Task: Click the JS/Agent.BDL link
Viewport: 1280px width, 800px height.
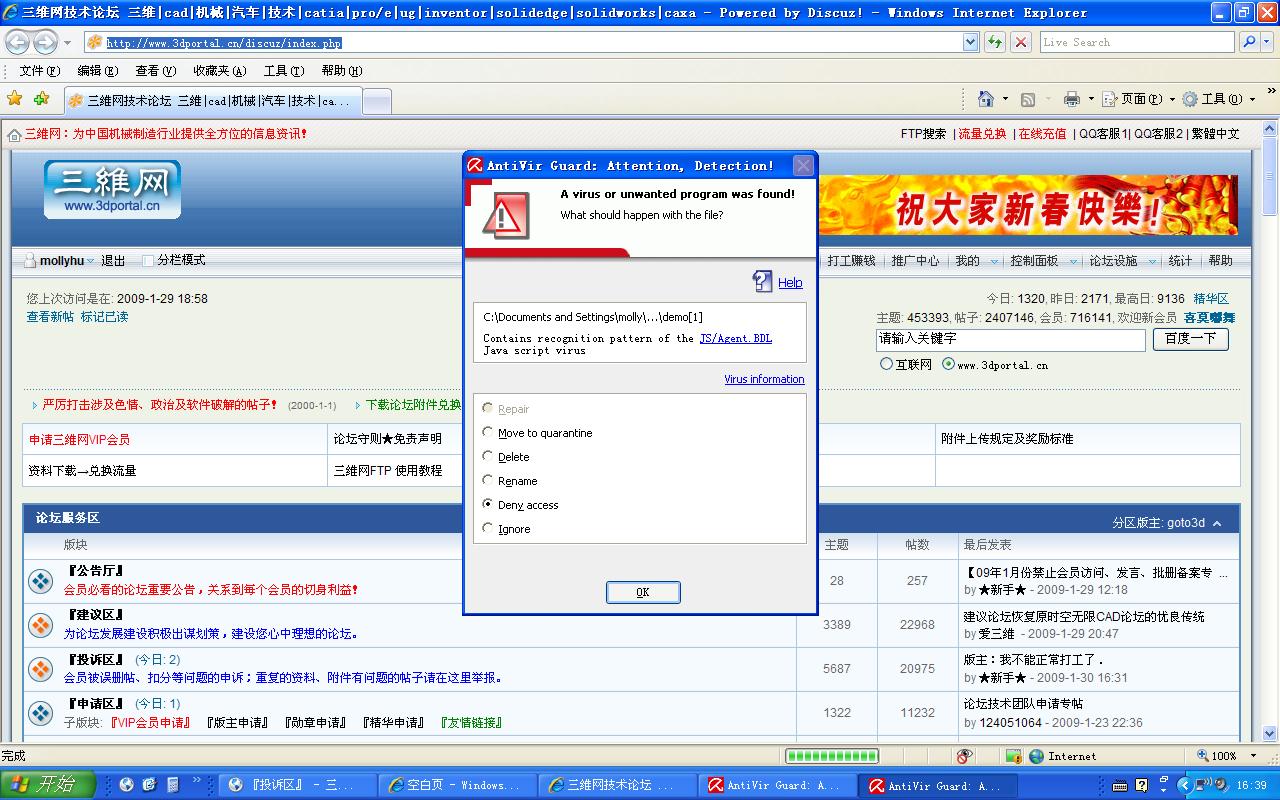Action: coord(736,338)
